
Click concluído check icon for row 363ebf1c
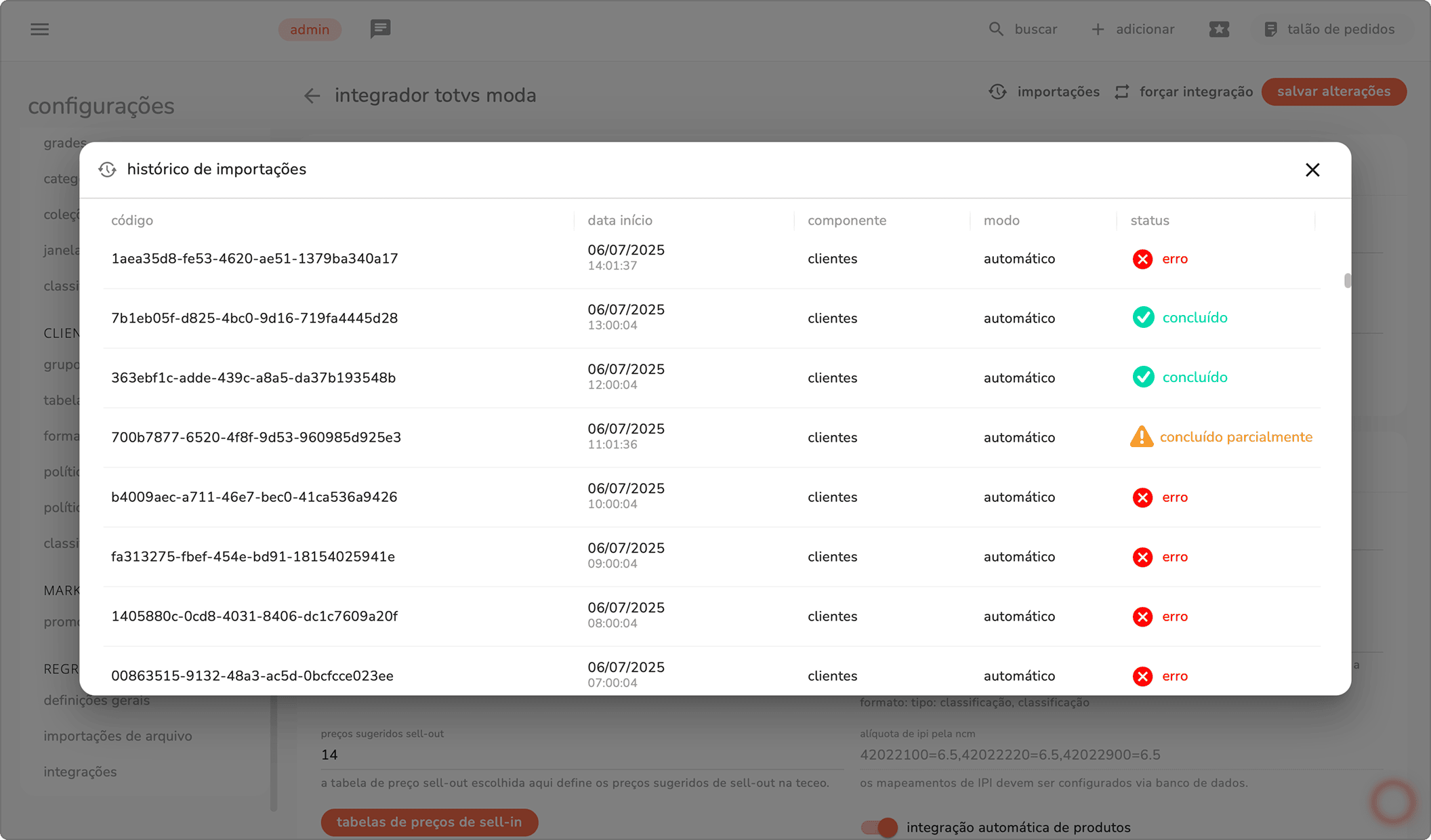[1143, 377]
